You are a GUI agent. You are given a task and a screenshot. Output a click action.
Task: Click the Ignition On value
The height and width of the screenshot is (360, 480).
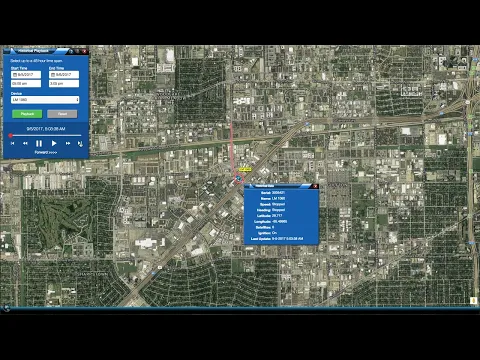coord(274,233)
